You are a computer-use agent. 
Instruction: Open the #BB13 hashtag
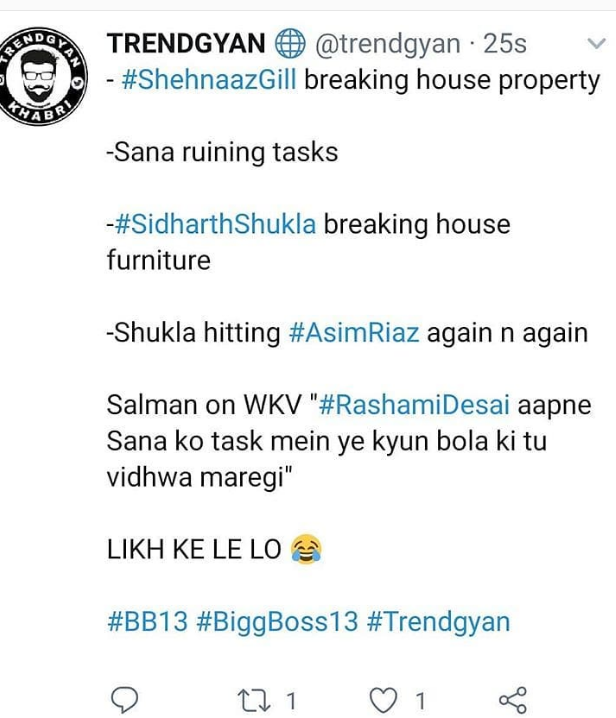tap(147, 622)
